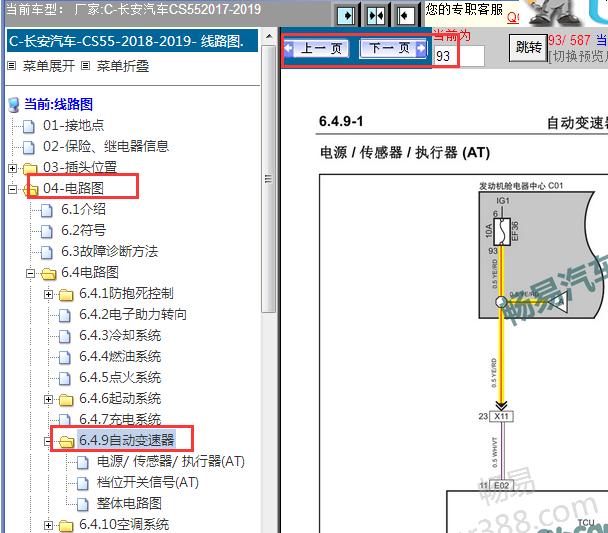Collapse all menus with 菜单折叠
The height and width of the screenshot is (533, 608).
tap(123, 66)
